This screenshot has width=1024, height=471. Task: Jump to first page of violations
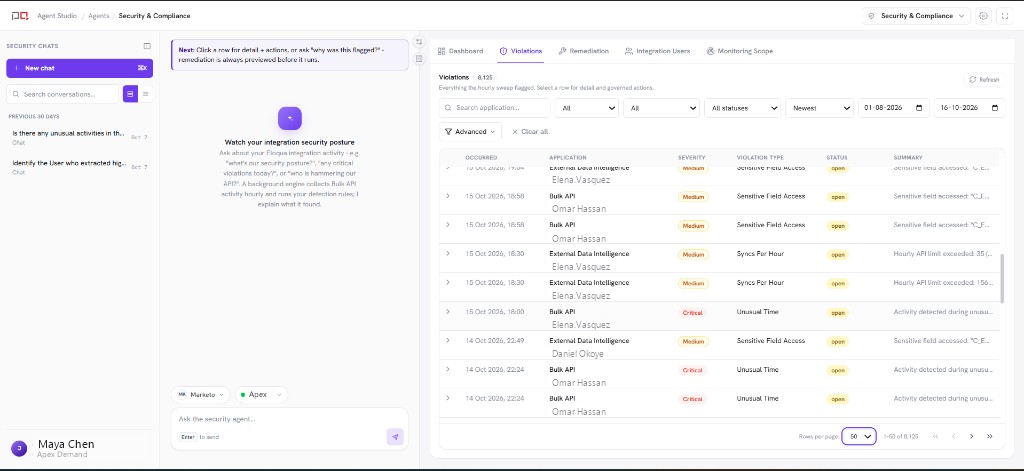pos(935,436)
